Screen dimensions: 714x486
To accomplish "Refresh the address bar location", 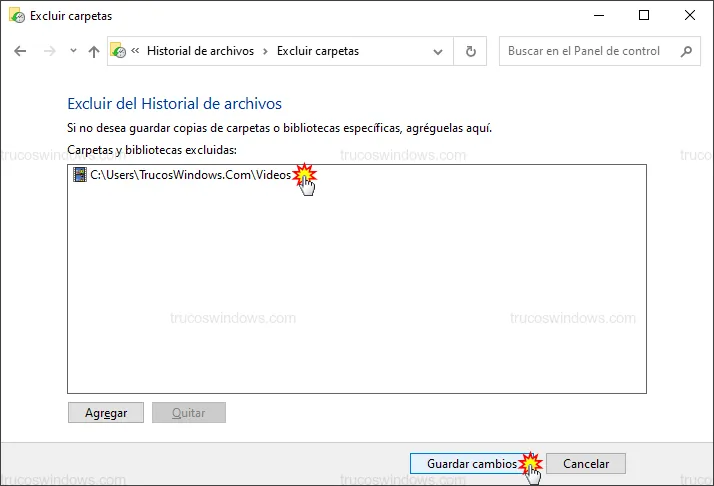I will (x=470, y=51).
